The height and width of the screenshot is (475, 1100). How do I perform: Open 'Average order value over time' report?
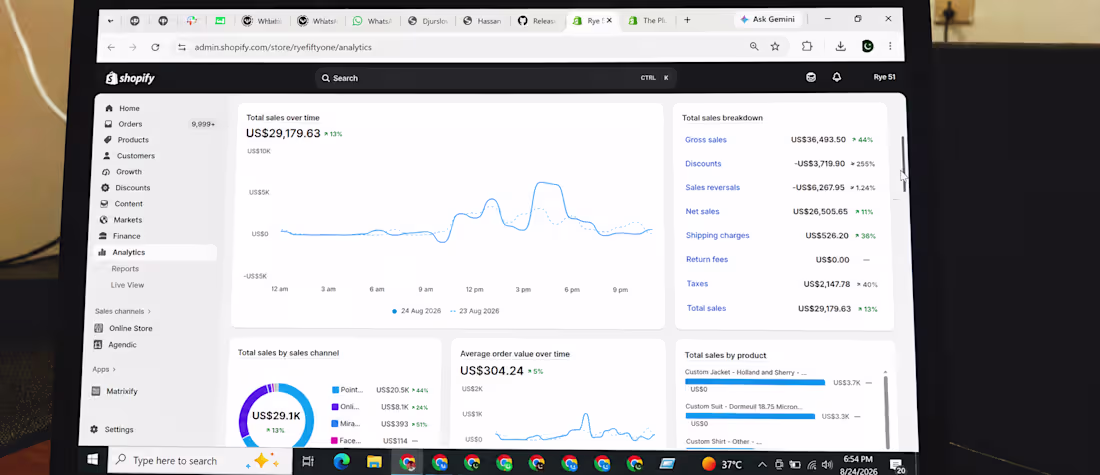point(515,354)
